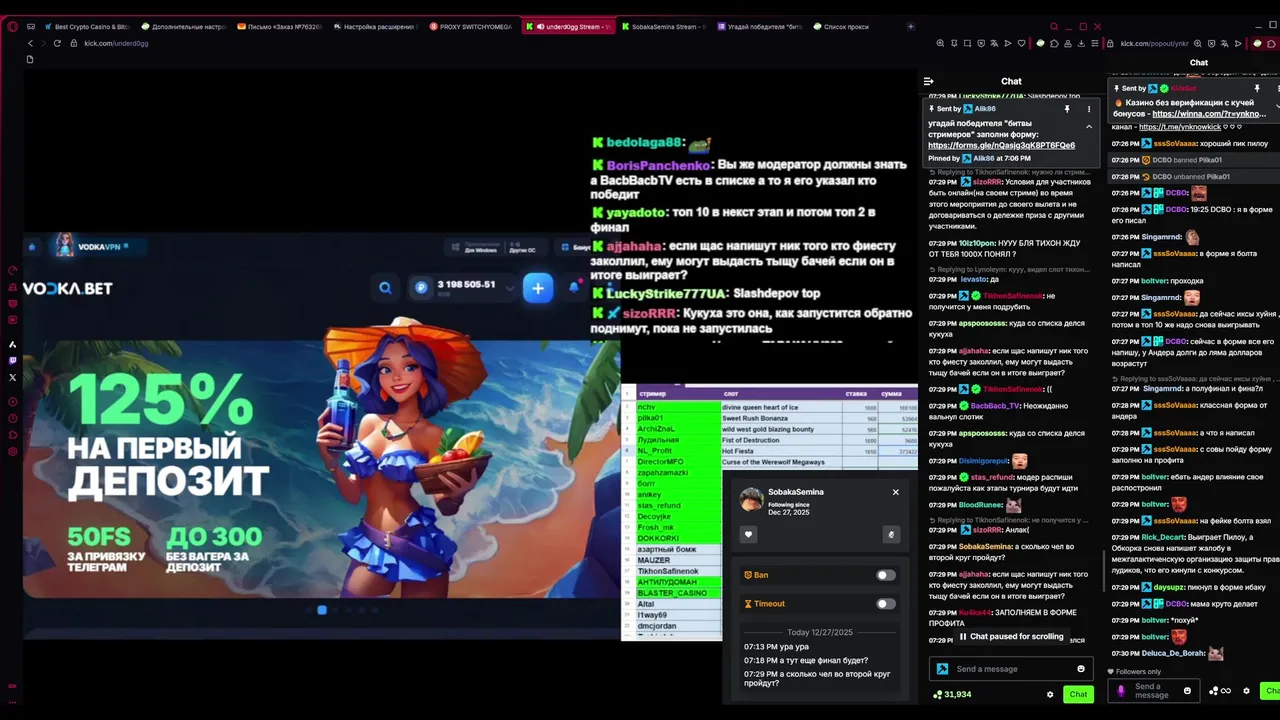1280x720 pixels.
Task: Click the moderator badge inside middle chat input
Action: pyautogui.click(x=942, y=669)
